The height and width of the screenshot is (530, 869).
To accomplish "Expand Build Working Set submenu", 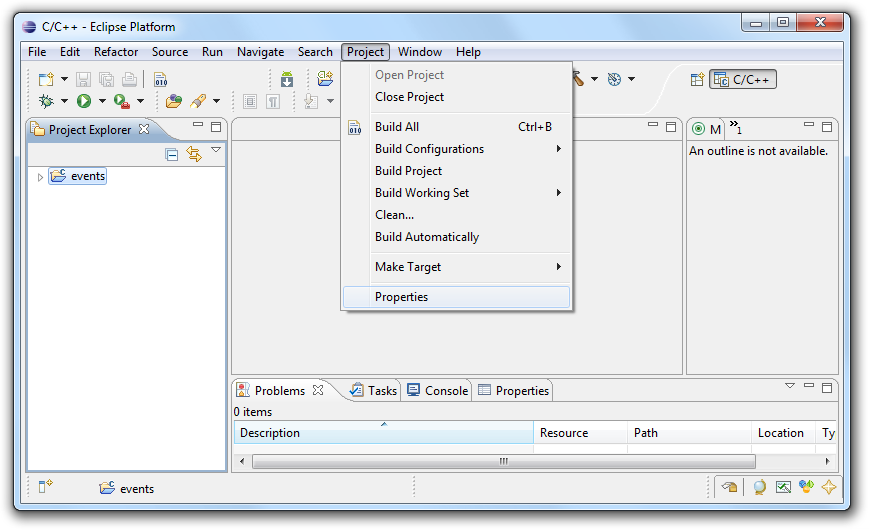I will [x=457, y=193].
